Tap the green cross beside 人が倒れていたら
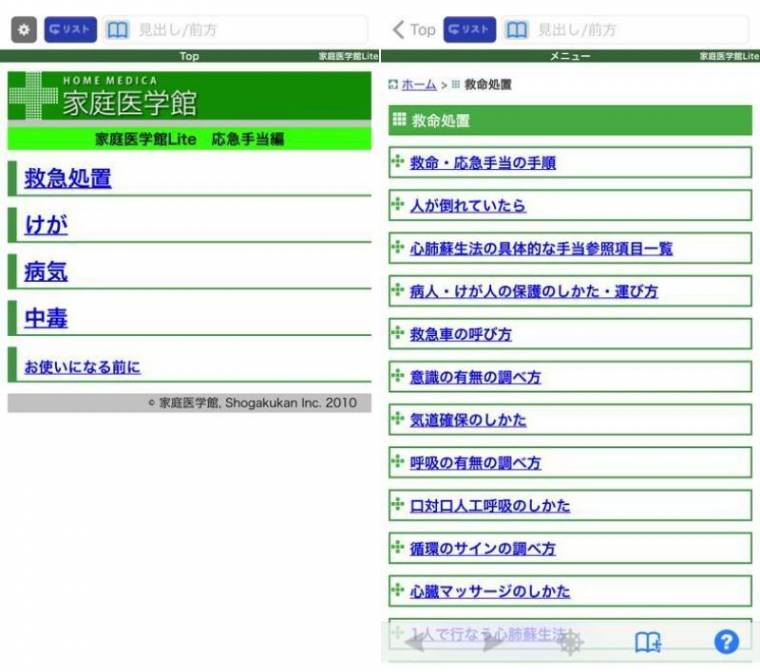Viewport: 760px width, 672px height. [397, 204]
